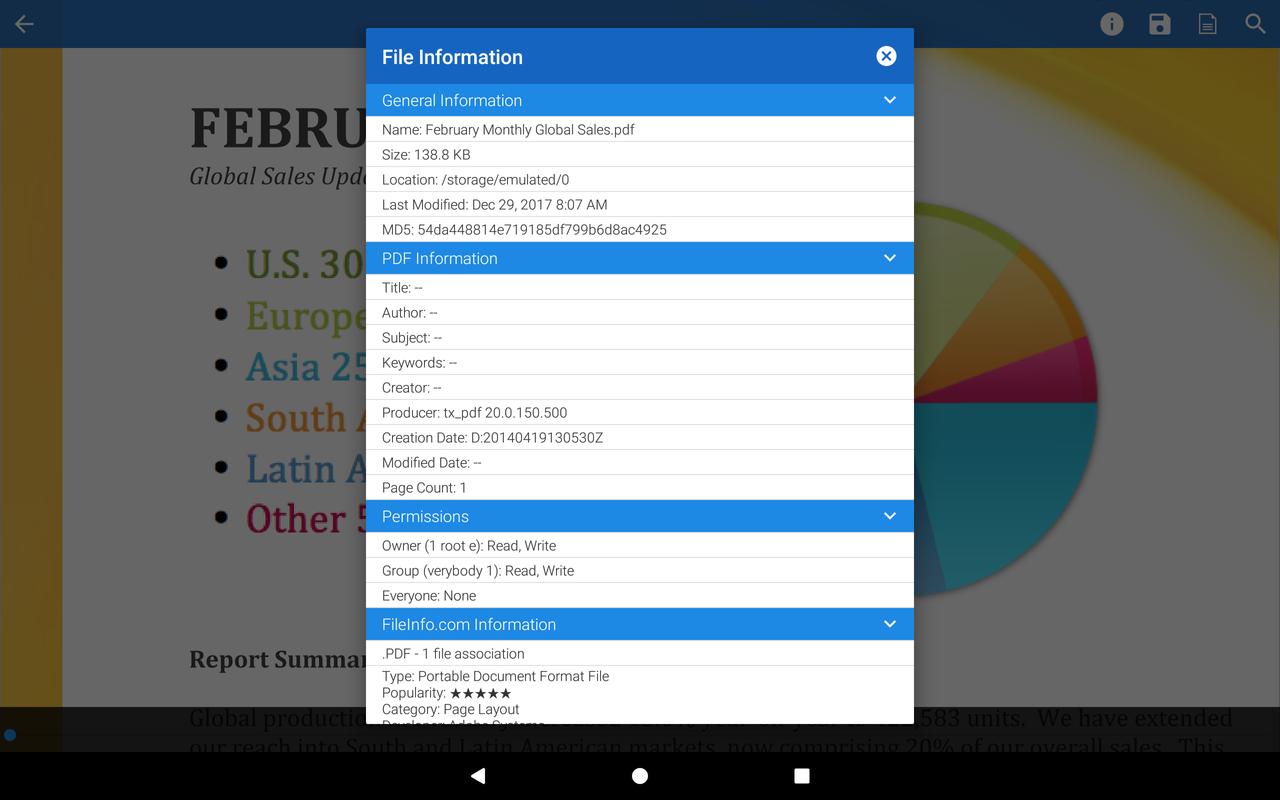Screen dimensions: 1280x800
Task: Tap the Title: -- row
Action: (640, 287)
